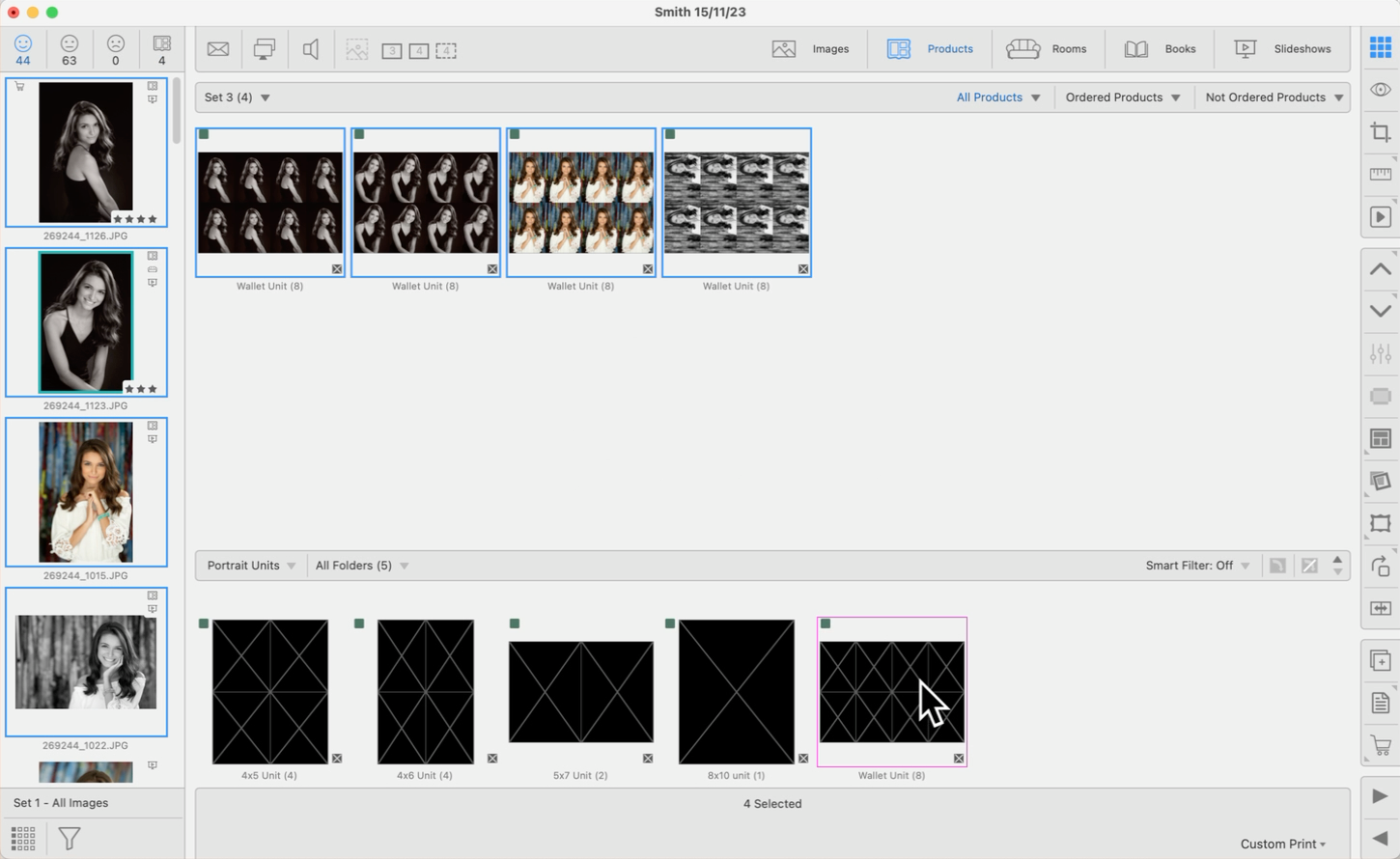Image resolution: width=1400 pixels, height=859 pixels.
Task: Select thumbnail 269244_1015.JPG
Action: point(86,492)
